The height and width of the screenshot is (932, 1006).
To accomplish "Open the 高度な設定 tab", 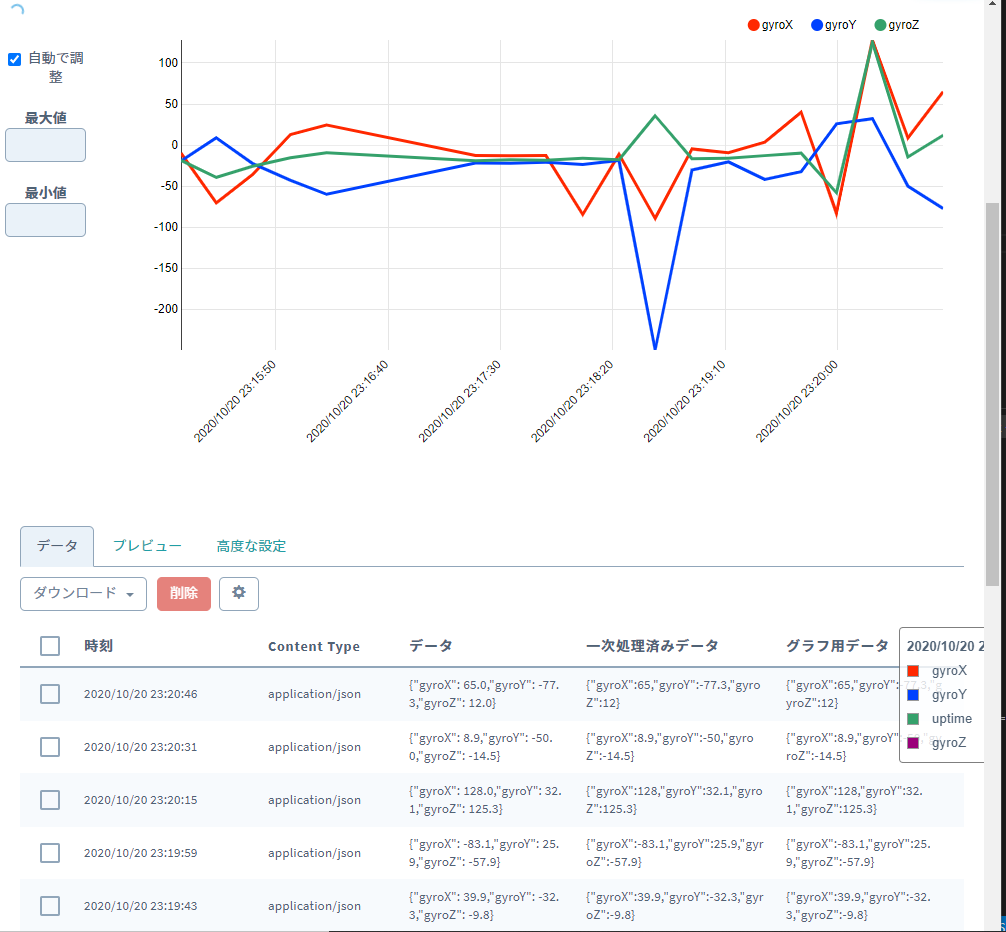I will click(x=251, y=546).
